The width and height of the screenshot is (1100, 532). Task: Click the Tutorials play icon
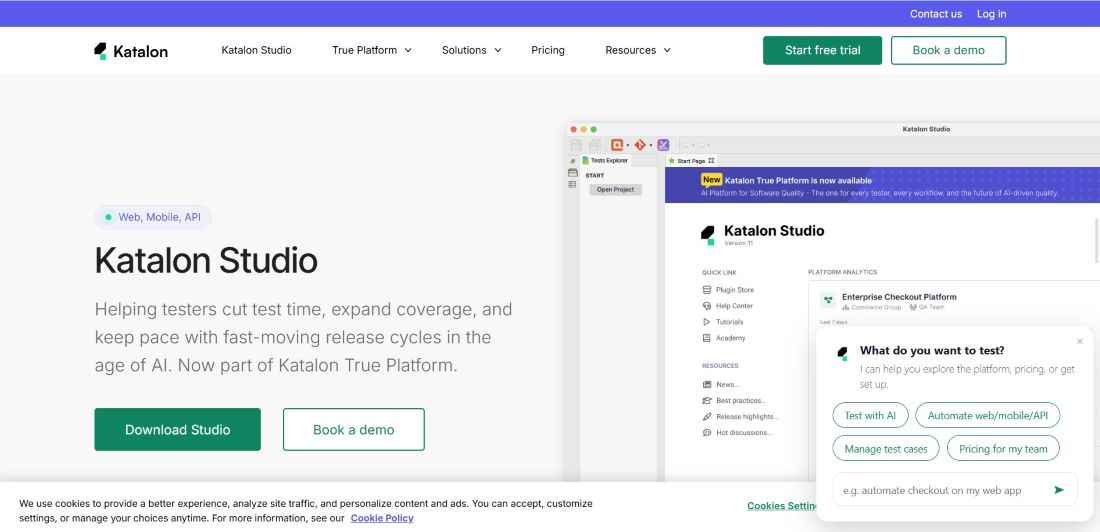pos(706,322)
